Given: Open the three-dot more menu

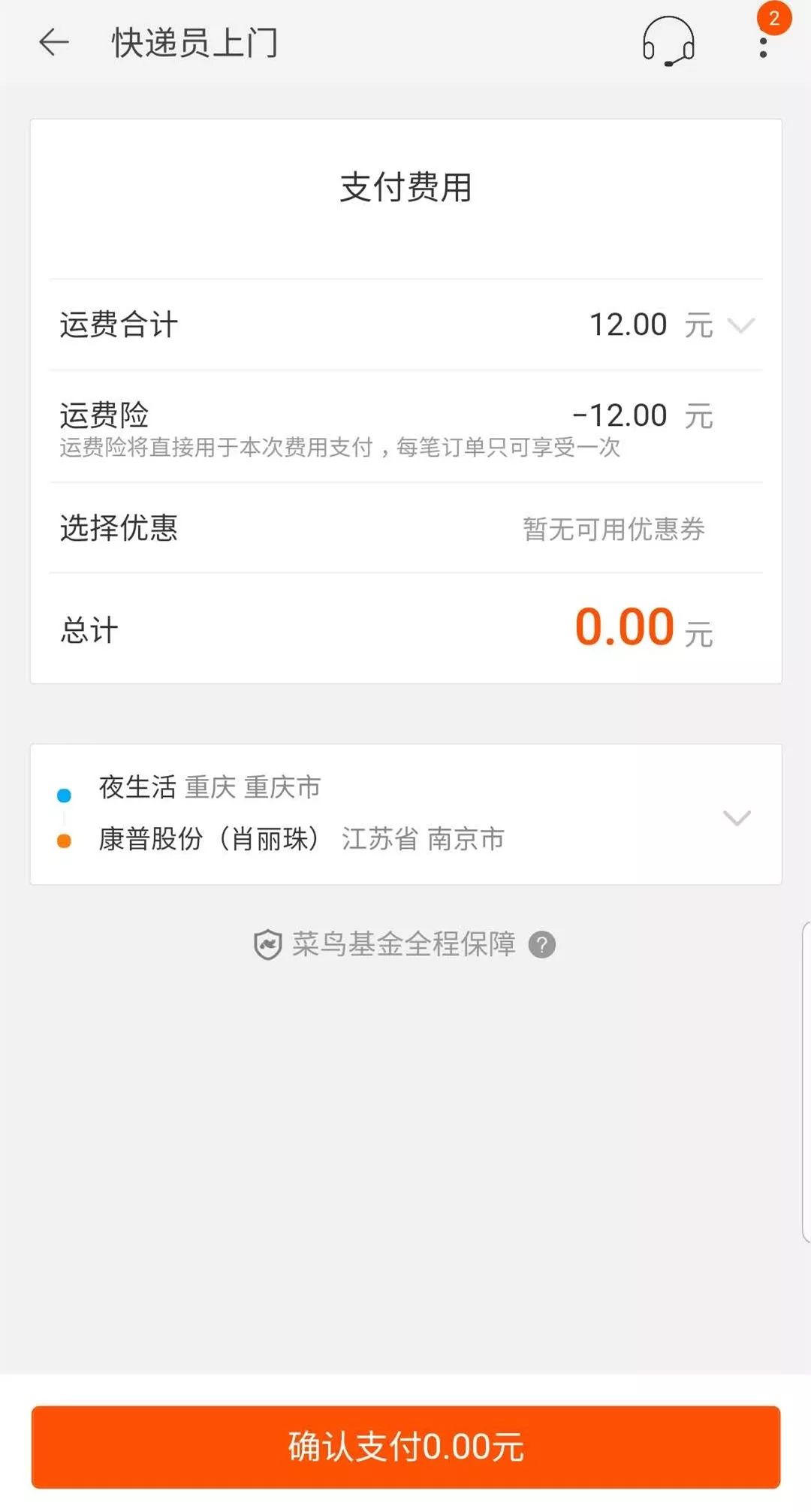Looking at the screenshot, I should (x=763, y=47).
